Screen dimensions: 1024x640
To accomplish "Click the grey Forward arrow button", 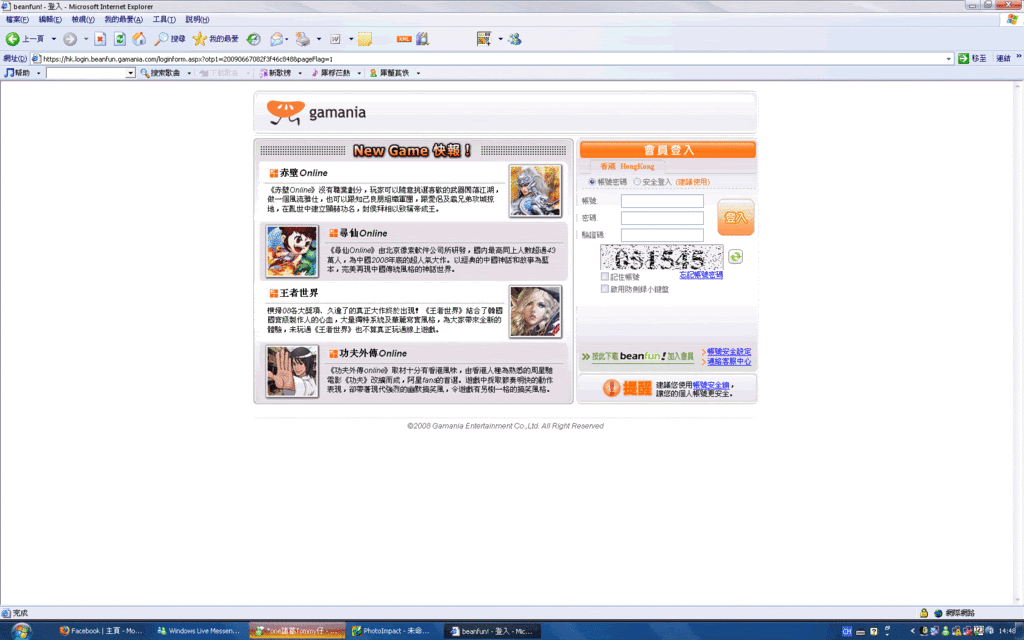I will 70,39.
